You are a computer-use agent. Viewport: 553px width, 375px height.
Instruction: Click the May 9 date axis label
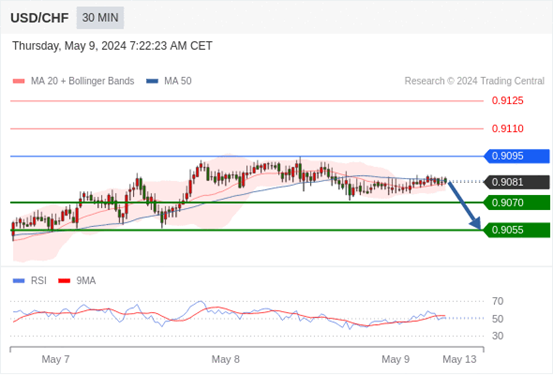click(x=396, y=359)
